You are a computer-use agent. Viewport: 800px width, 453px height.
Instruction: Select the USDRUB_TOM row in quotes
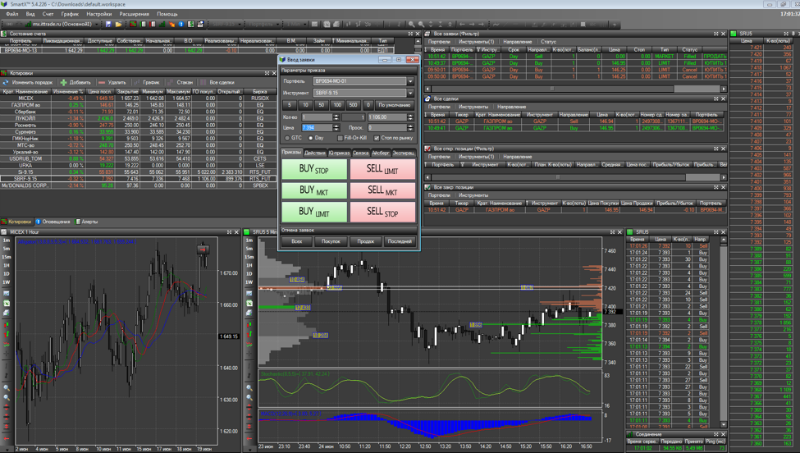[x=138, y=159]
